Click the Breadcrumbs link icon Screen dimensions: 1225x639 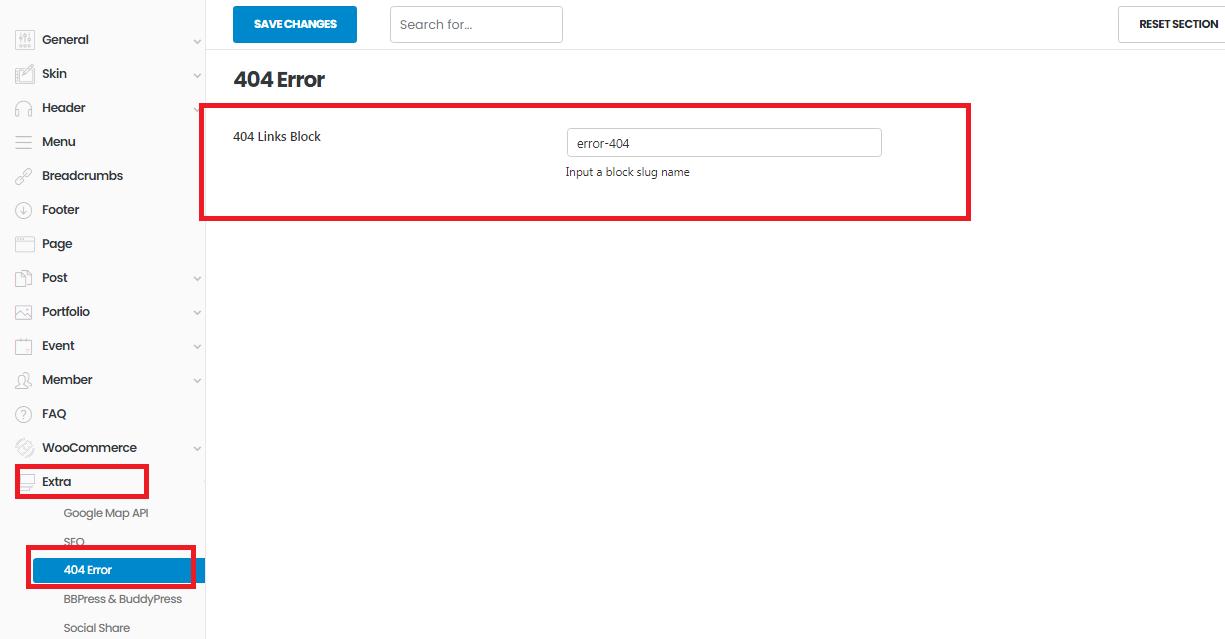(24, 176)
